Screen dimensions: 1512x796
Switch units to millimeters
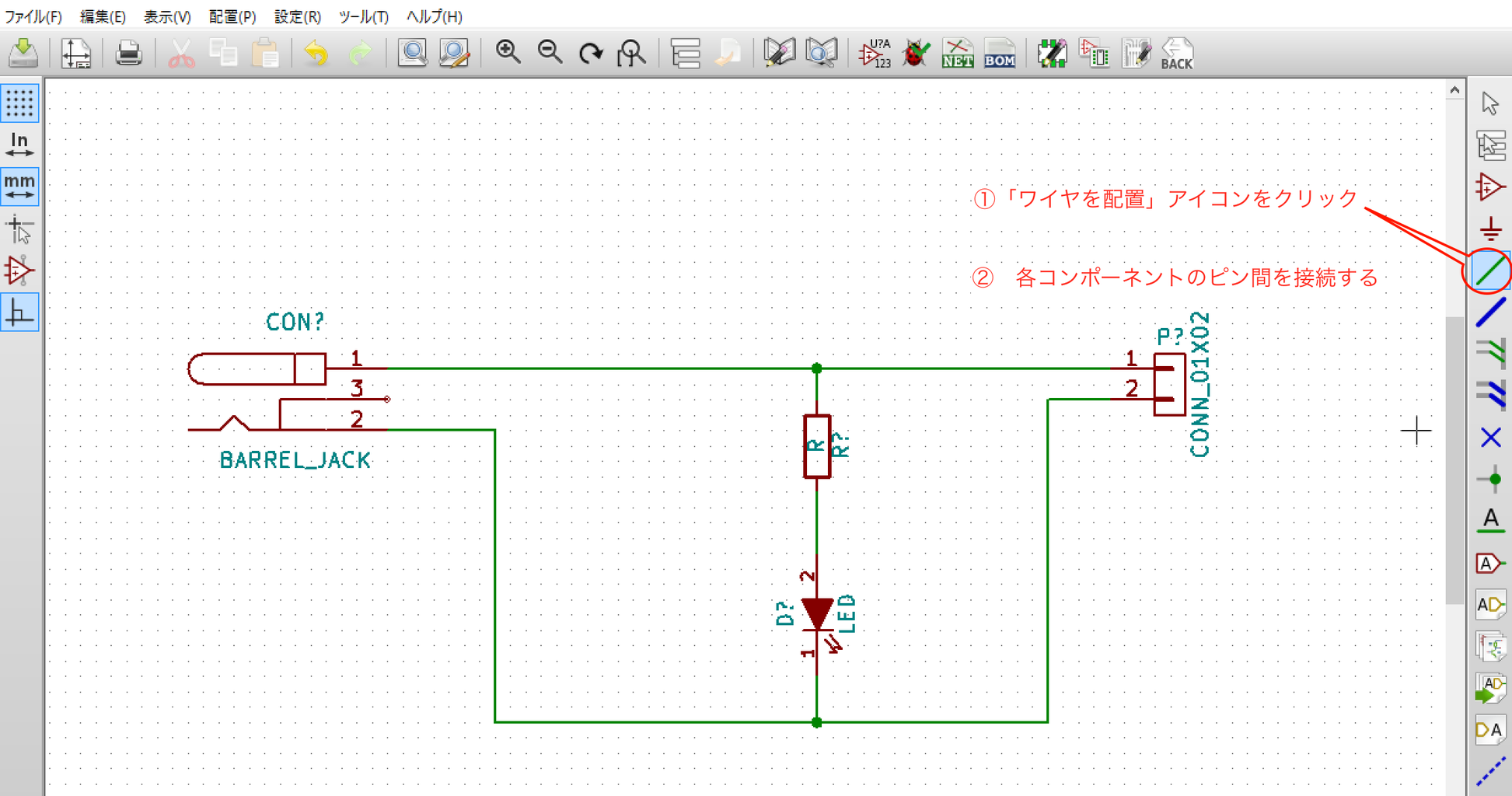pyautogui.click(x=19, y=187)
